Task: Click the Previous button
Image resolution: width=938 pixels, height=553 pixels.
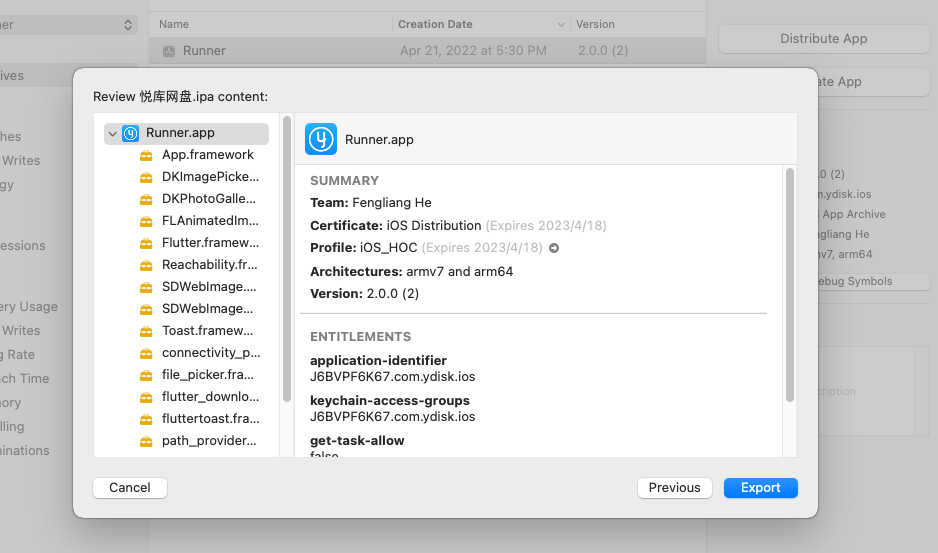Action: click(x=674, y=488)
